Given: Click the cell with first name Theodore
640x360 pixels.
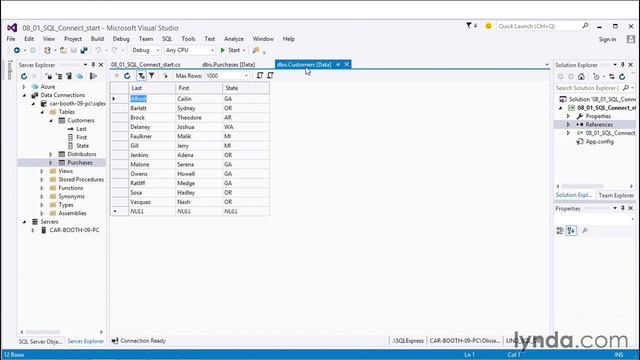Looking at the screenshot, I should pos(199,118).
